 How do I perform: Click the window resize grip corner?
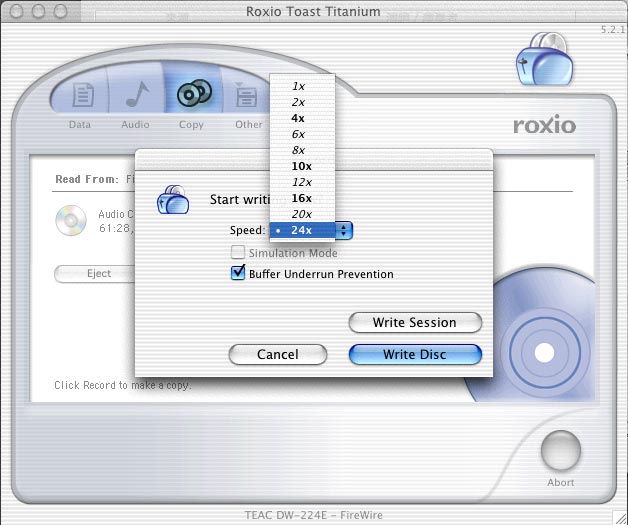(619, 517)
